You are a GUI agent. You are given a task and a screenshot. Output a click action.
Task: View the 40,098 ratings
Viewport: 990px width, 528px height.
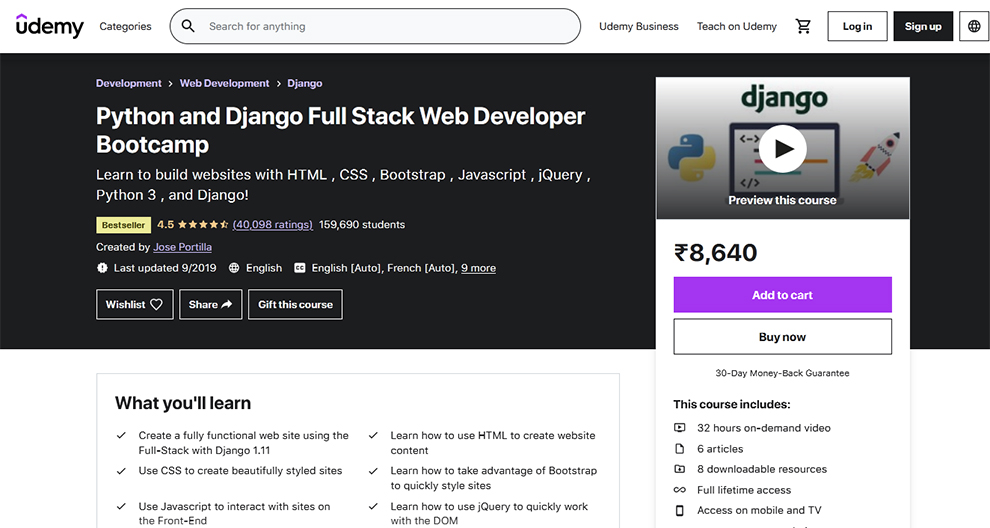(272, 225)
